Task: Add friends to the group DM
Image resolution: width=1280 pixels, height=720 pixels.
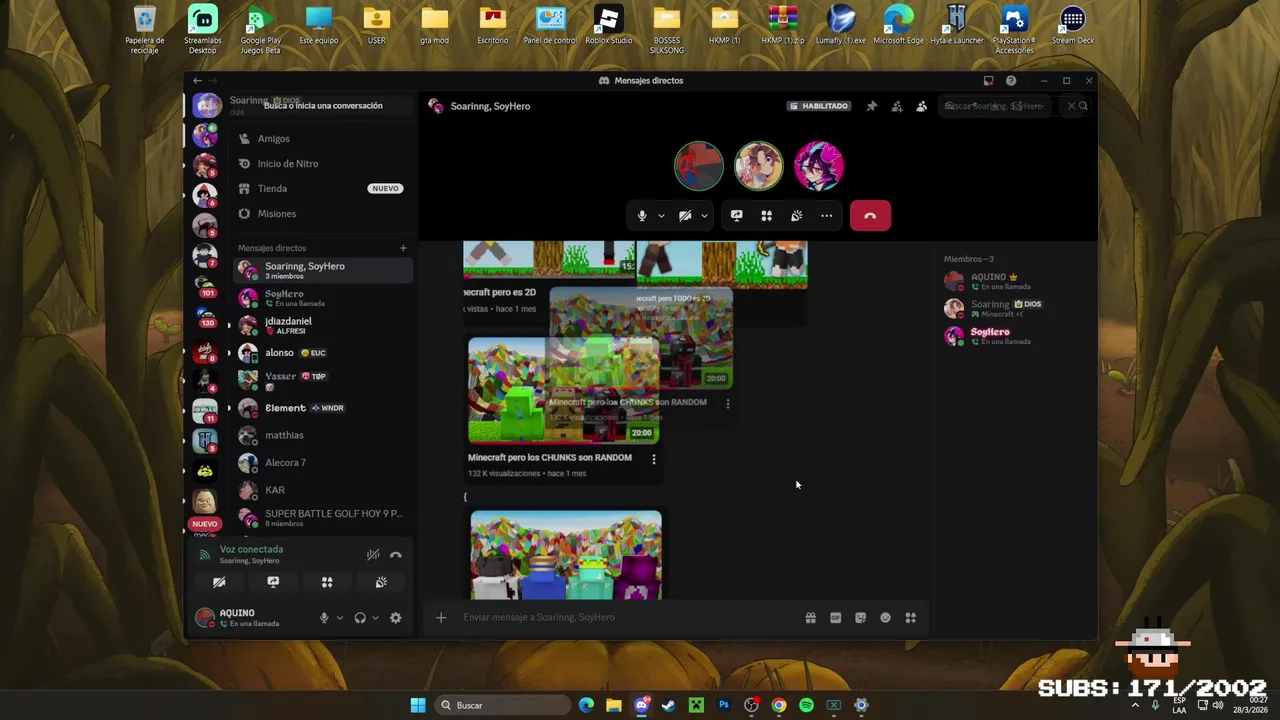Action: click(x=897, y=106)
